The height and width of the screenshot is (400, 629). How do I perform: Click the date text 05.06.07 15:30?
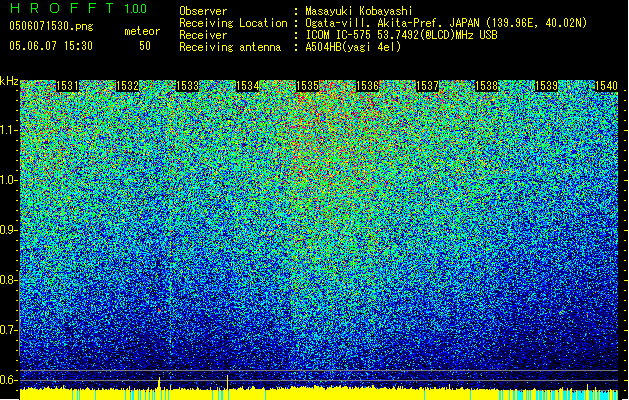(51, 46)
